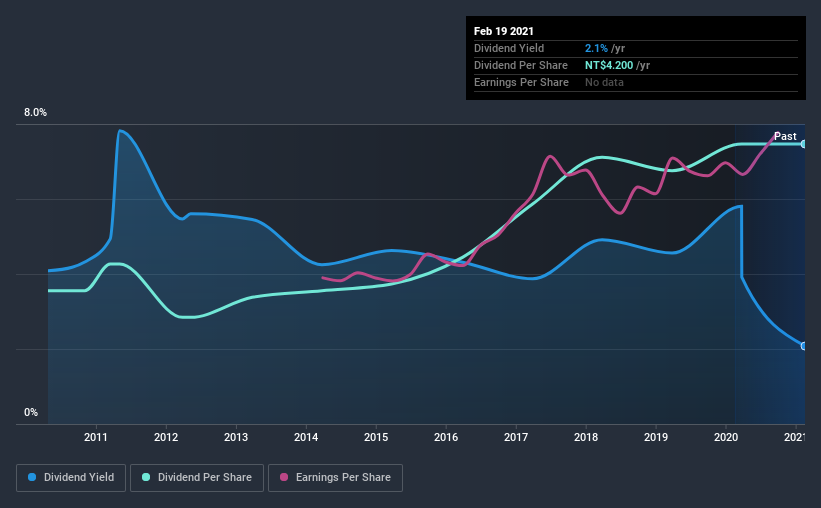Toggle the Dividend Yield legend button
Image resolution: width=821 pixels, height=508 pixels.
[x=71, y=478]
